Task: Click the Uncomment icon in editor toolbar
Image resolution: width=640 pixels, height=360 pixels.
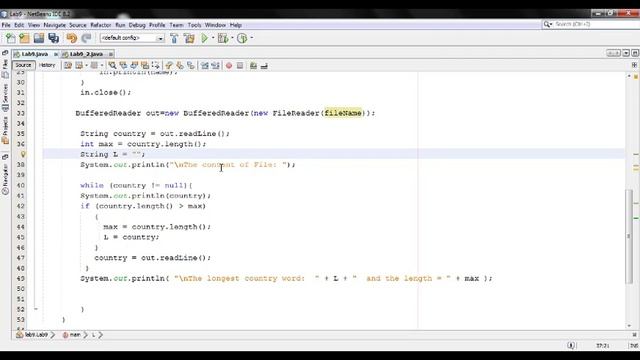Action: click(x=264, y=66)
